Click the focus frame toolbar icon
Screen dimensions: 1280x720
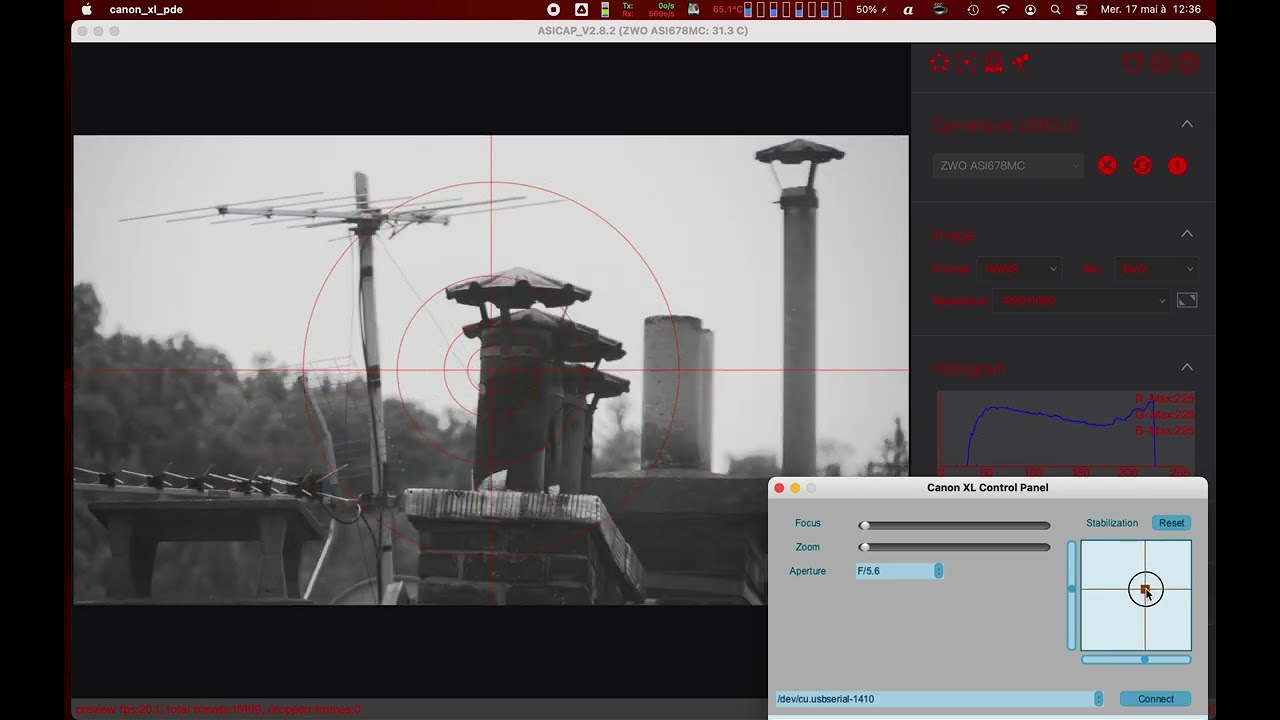pyautogui.click(x=966, y=63)
